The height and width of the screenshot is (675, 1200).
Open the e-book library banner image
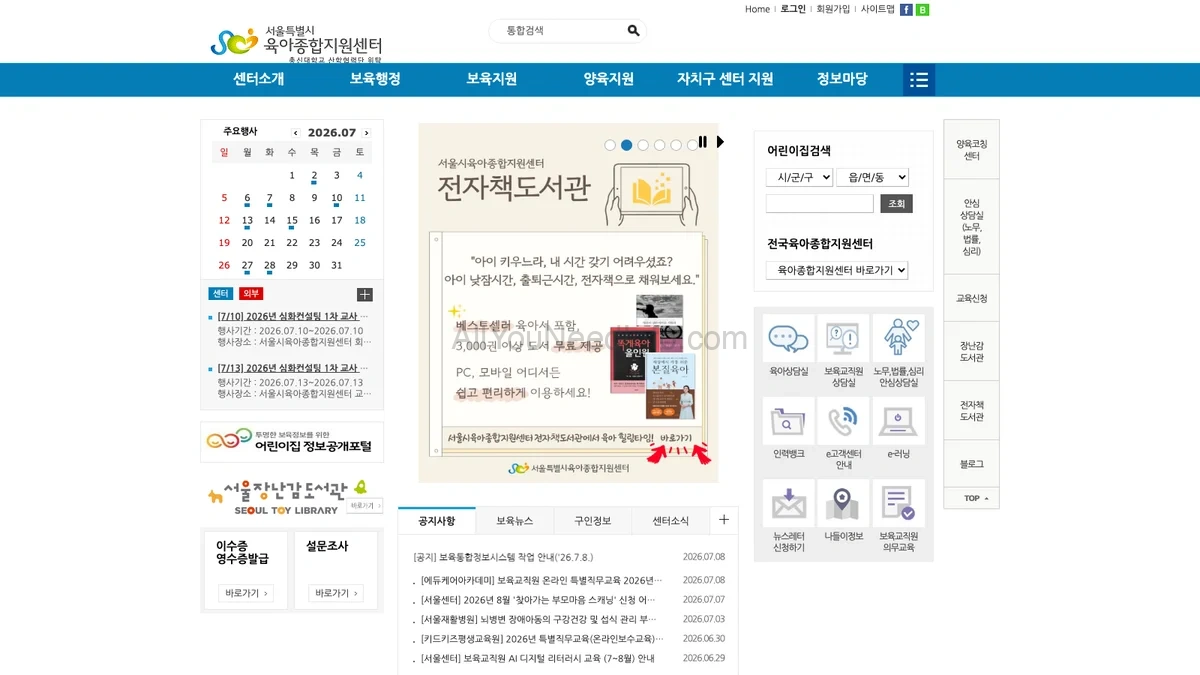[568, 303]
